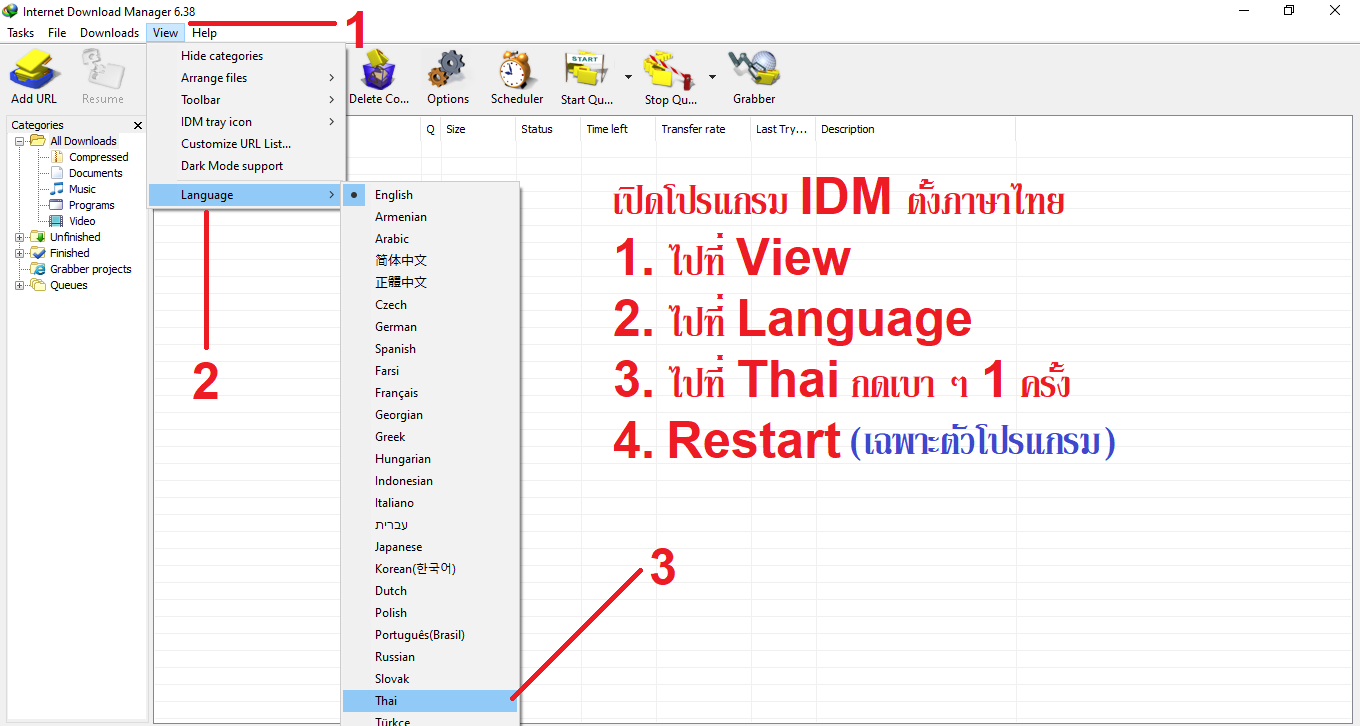Image resolution: width=1360 pixels, height=726 pixels.
Task: Open the File menu
Action: click(57, 33)
